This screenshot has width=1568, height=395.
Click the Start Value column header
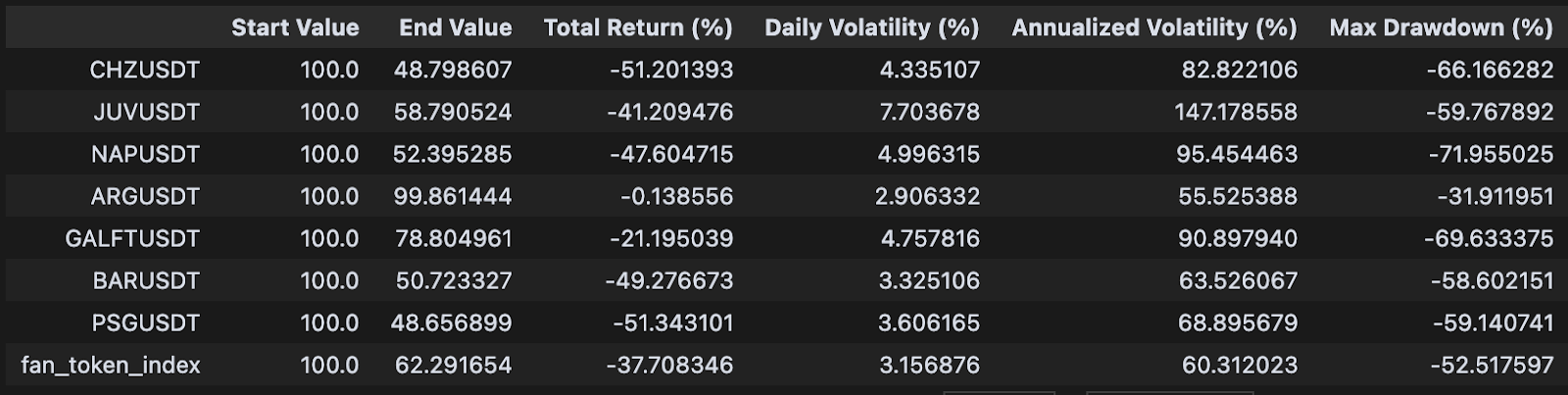pyautogui.click(x=295, y=27)
